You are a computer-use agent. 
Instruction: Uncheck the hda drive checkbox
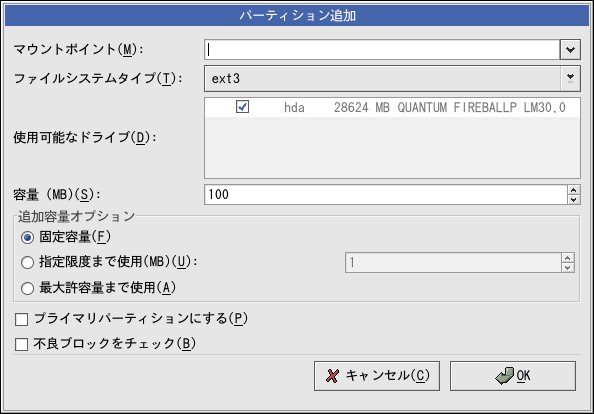pos(242,107)
